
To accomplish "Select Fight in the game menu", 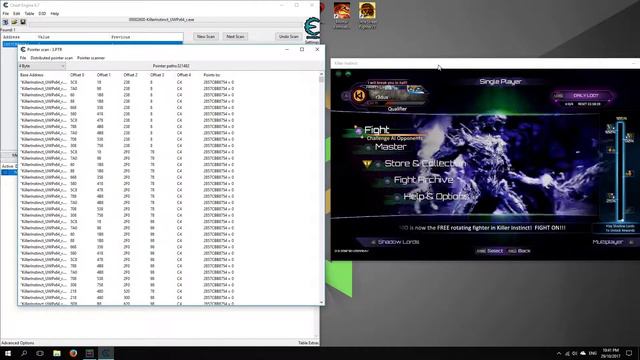I will 376,130.
